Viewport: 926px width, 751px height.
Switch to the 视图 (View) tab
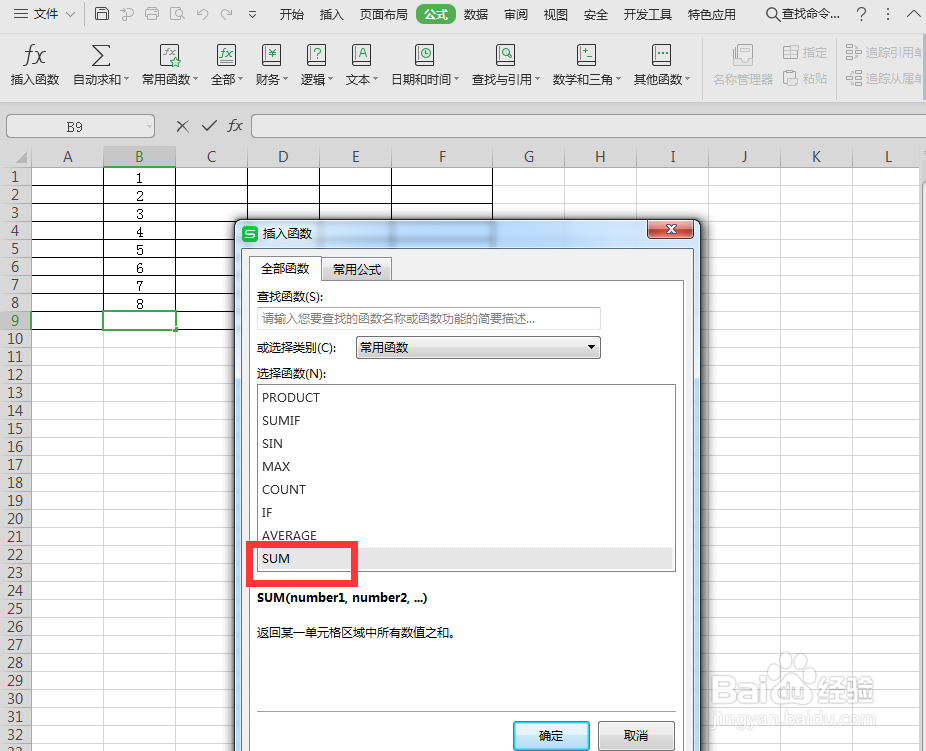(555, 14)
